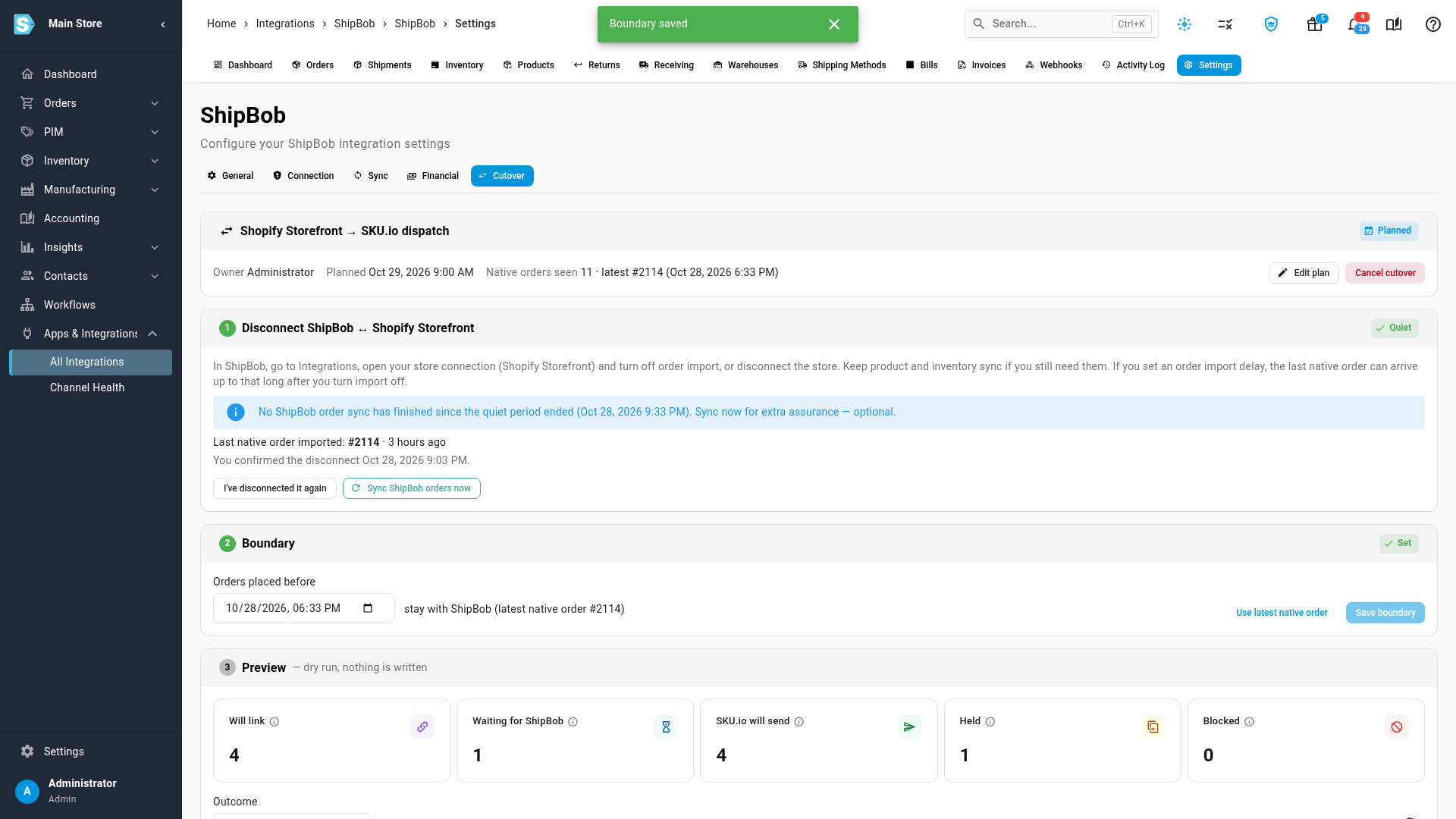Image resolution: width=1456 pixels, height=819 pixels.
Task: Click the Edit plan button
Action: (1304, 273)
